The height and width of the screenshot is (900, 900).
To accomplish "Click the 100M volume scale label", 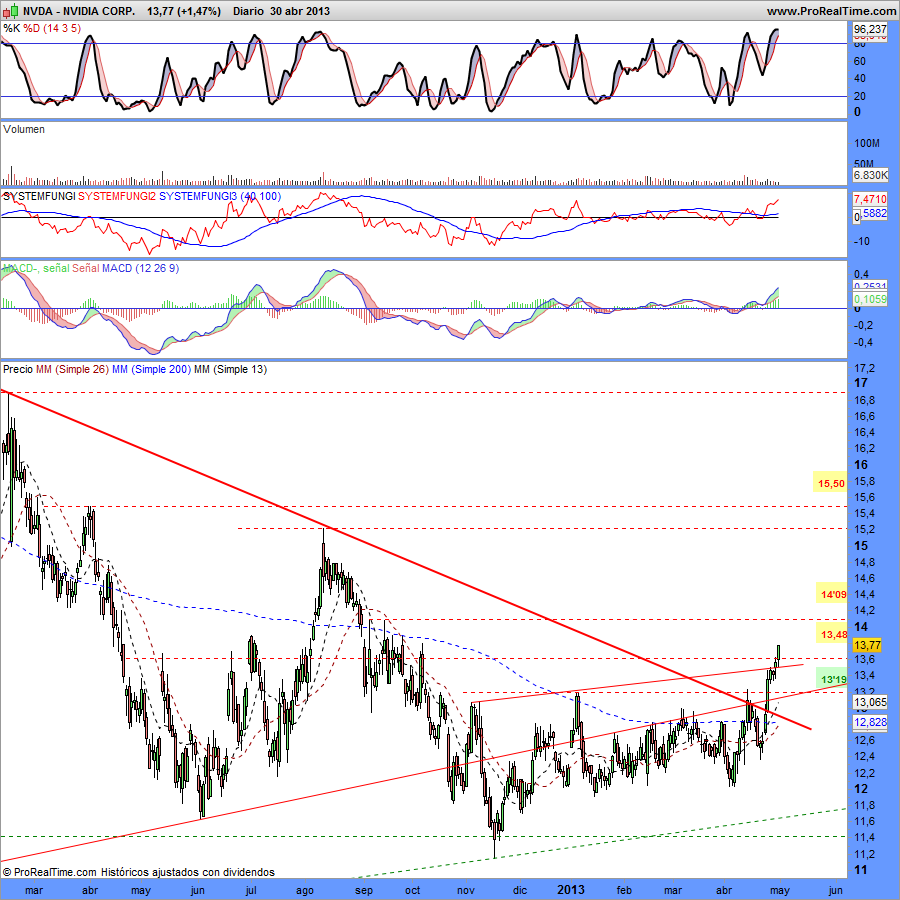I will click(867, 143).
